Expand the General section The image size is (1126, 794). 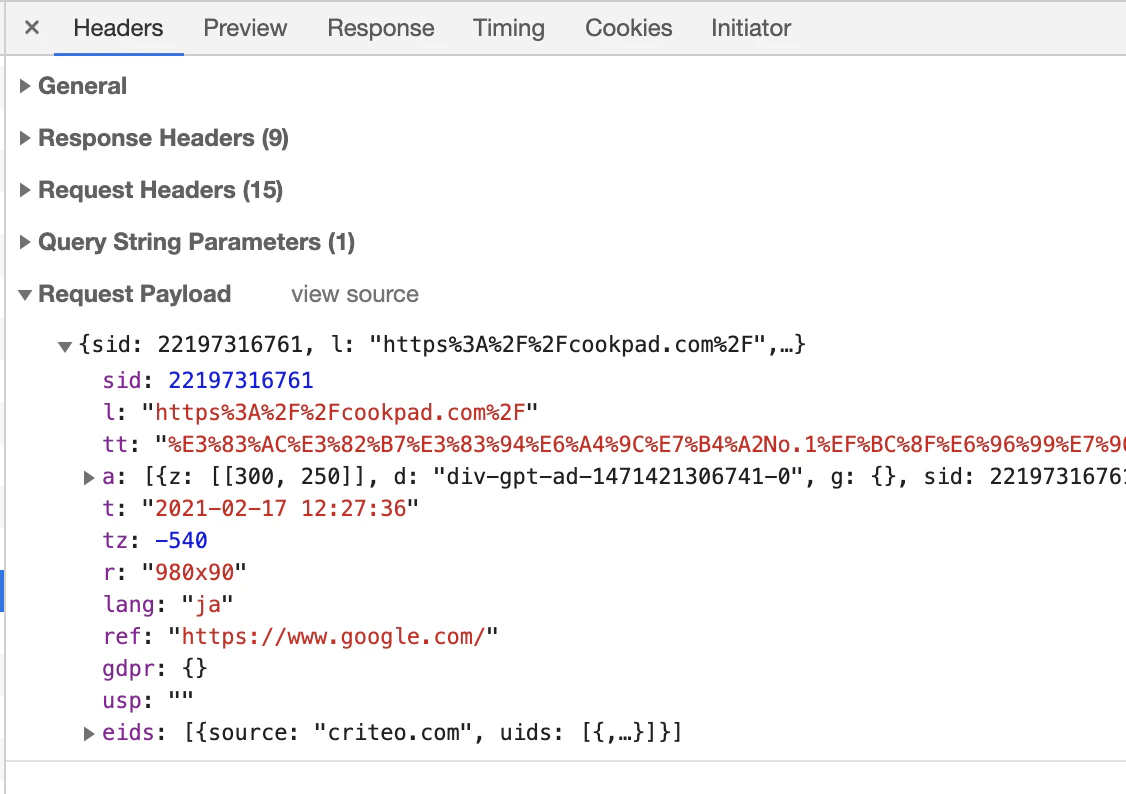point(25,86)
